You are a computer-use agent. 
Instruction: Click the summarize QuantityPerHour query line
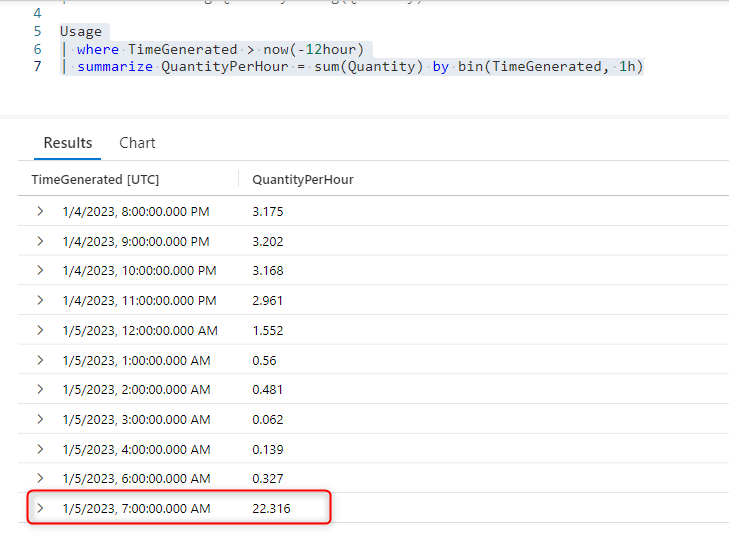point(360,67)
